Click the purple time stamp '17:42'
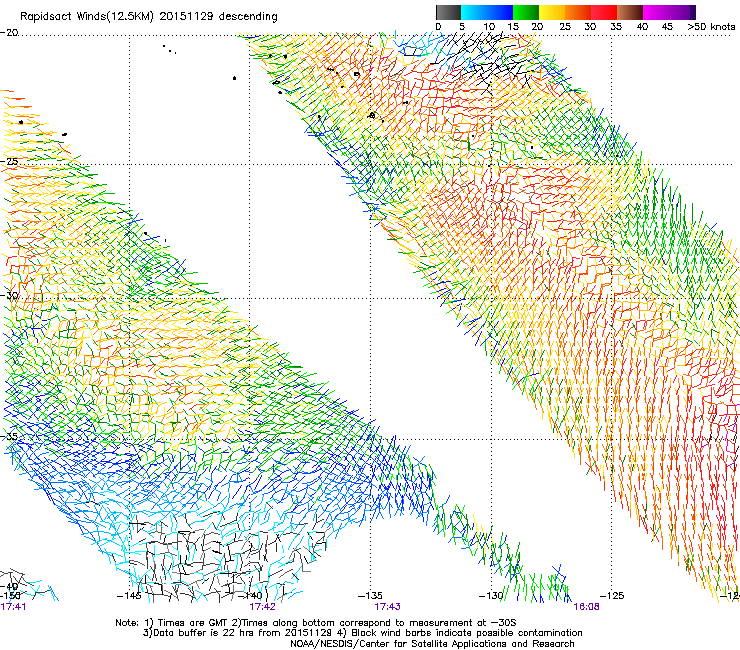 pyautogui.click(x=262, y=607)
